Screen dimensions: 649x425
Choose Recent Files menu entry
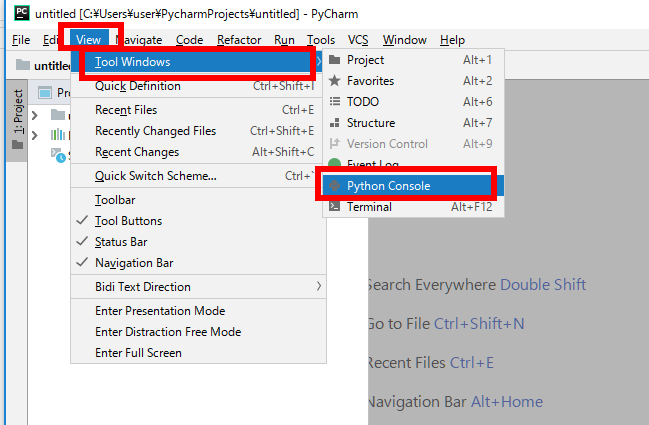tap(199, 110)
